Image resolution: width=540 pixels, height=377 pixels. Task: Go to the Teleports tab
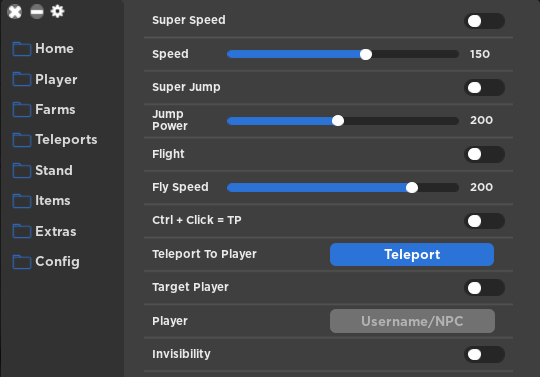(66, 140)
